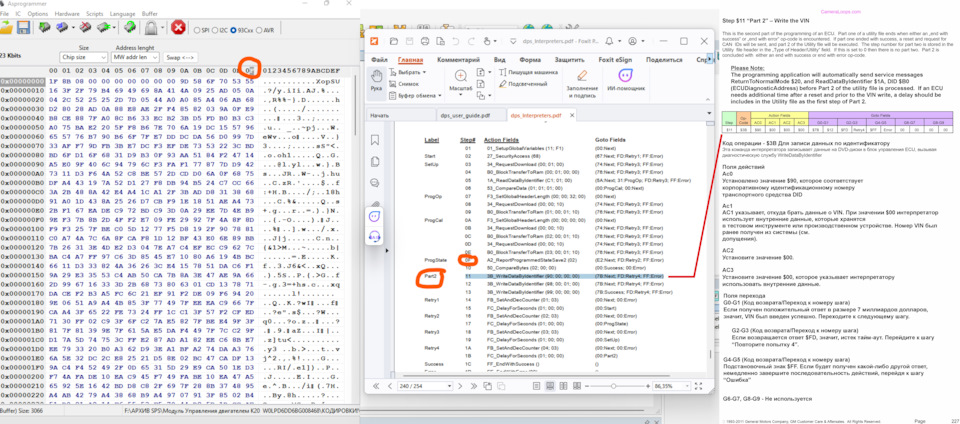The height and width of the screenshot is (424, 960).
Task: Click the Снимок snapshot tool
Action: [x=404, y=84]
